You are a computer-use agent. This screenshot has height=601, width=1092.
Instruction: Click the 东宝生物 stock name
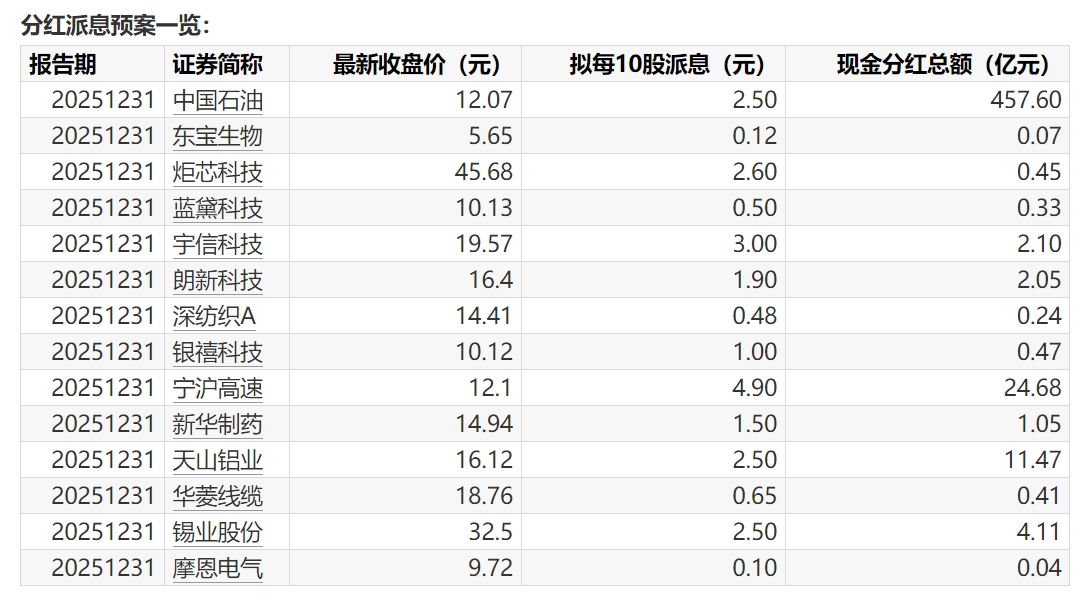click(x=217, y=136)
